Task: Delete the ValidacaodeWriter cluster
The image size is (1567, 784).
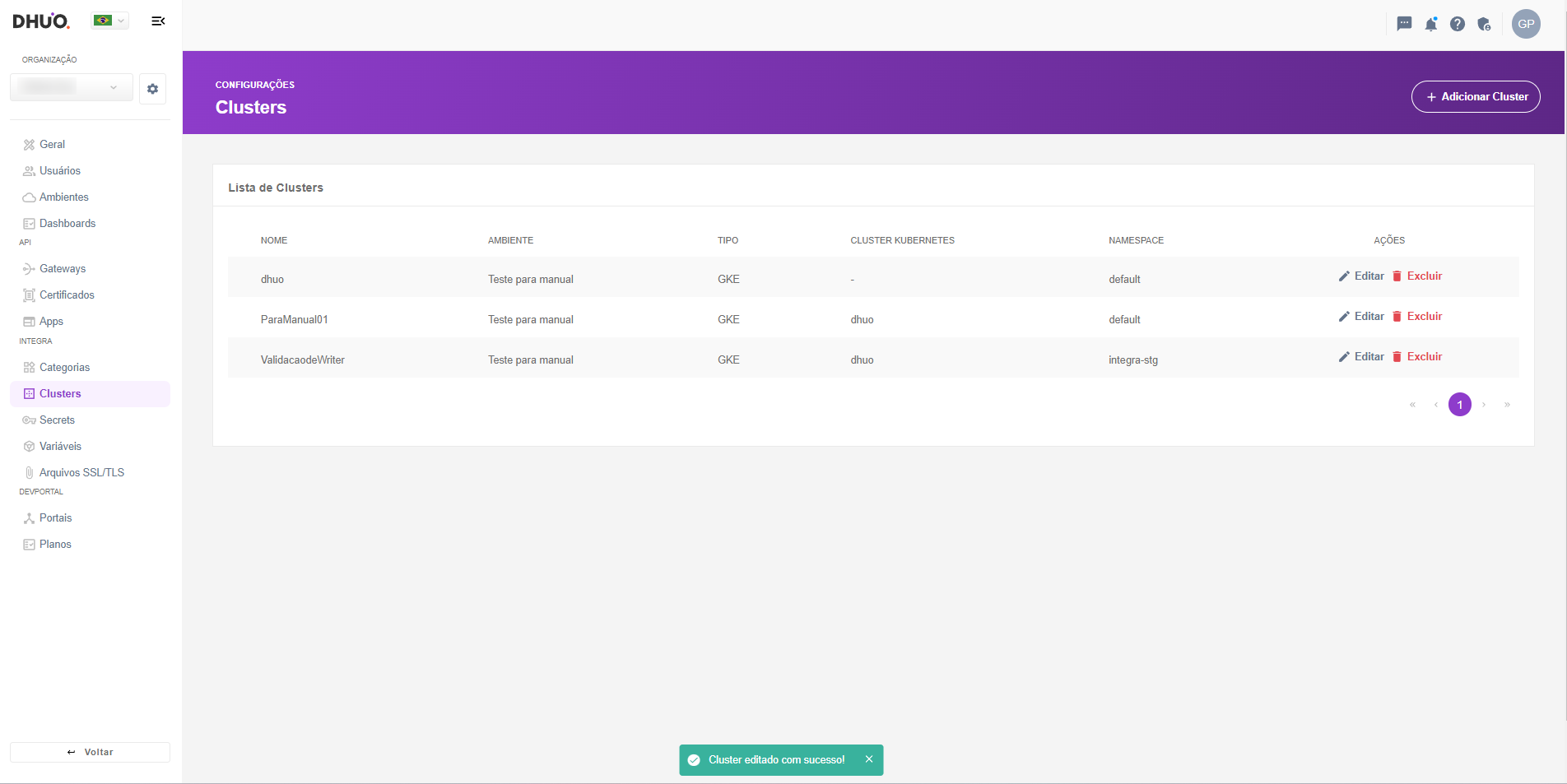Action: pyautogui.click(x=1416, y=356)
